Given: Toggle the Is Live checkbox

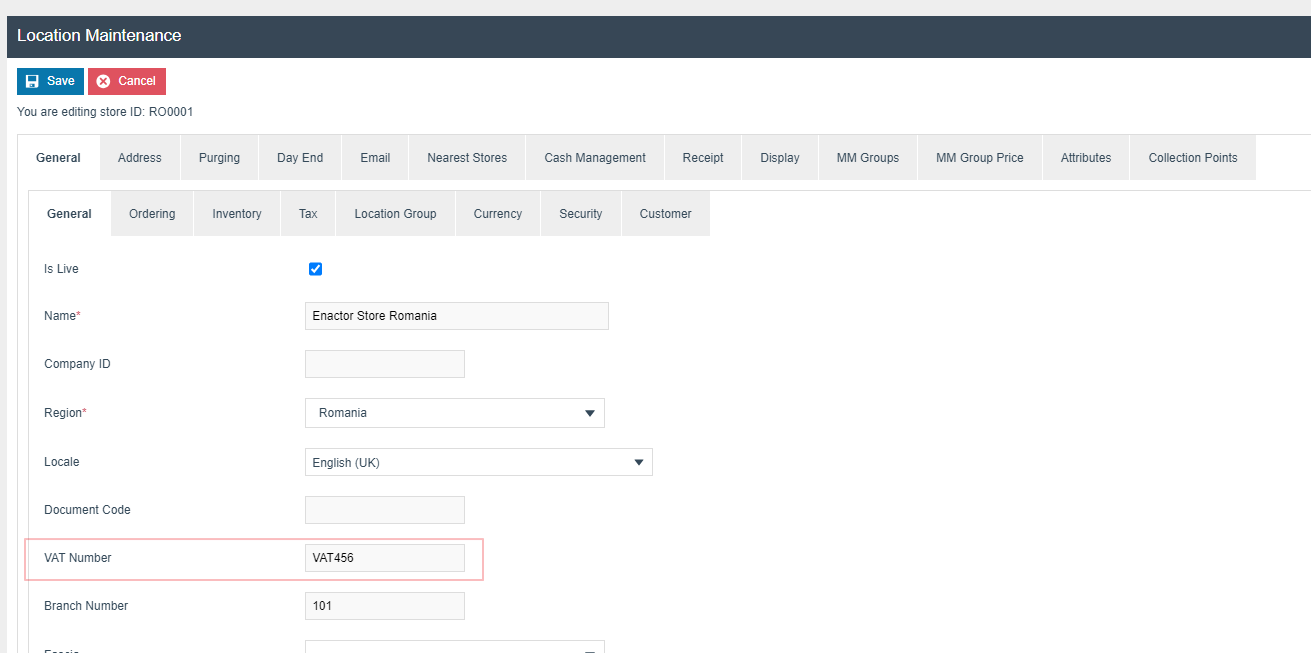Looking at the screenshot, I should 315,269.
